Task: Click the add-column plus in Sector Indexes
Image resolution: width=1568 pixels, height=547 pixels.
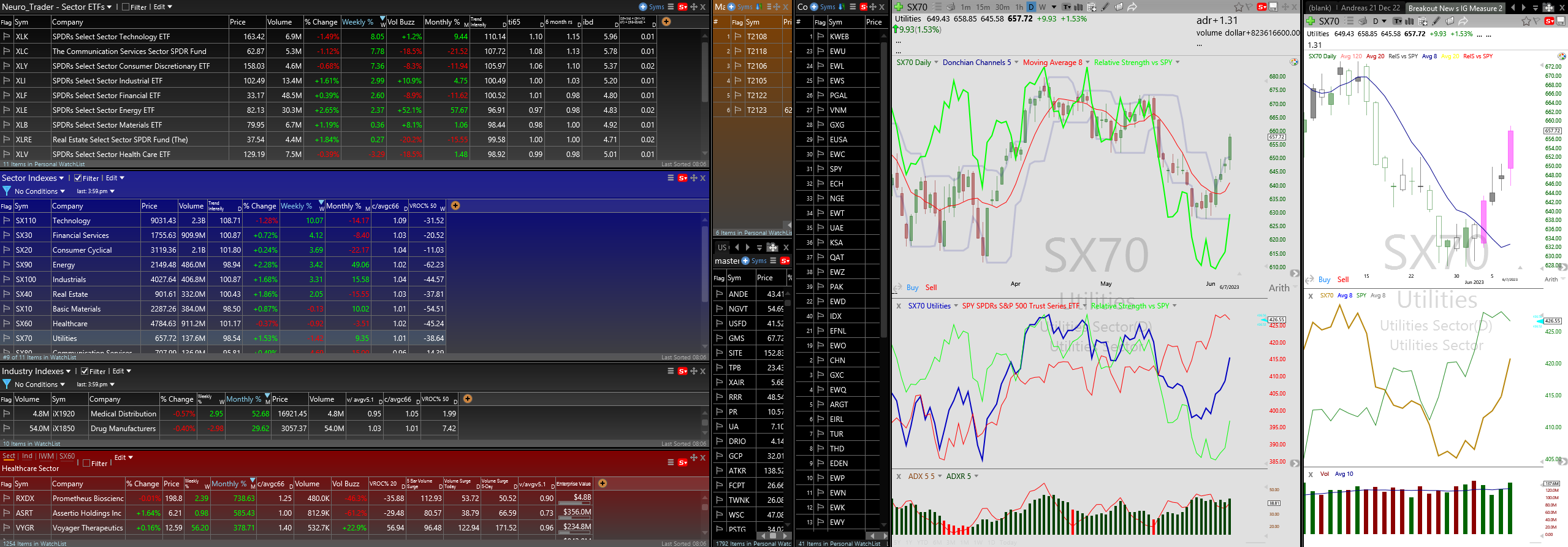Action: 455,205
